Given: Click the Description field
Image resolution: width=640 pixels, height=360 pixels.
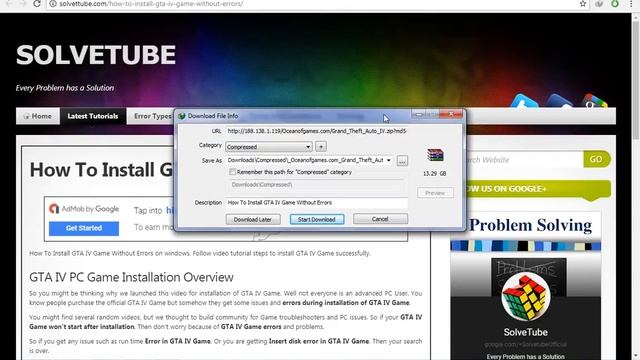Looking at the screenshot, I should click(316, 202).
